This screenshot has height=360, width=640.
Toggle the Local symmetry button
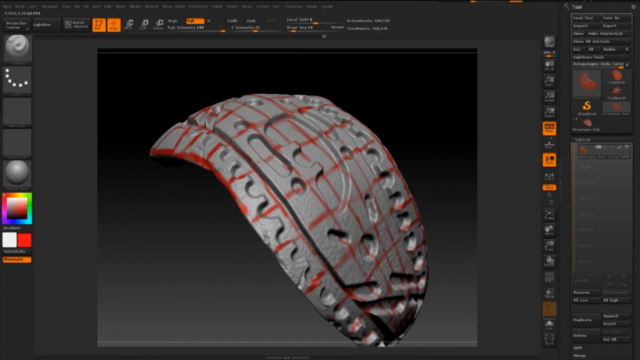point(549,160)
